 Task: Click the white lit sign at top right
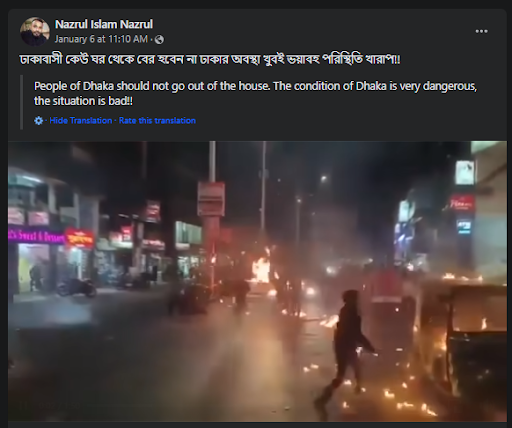465,172
